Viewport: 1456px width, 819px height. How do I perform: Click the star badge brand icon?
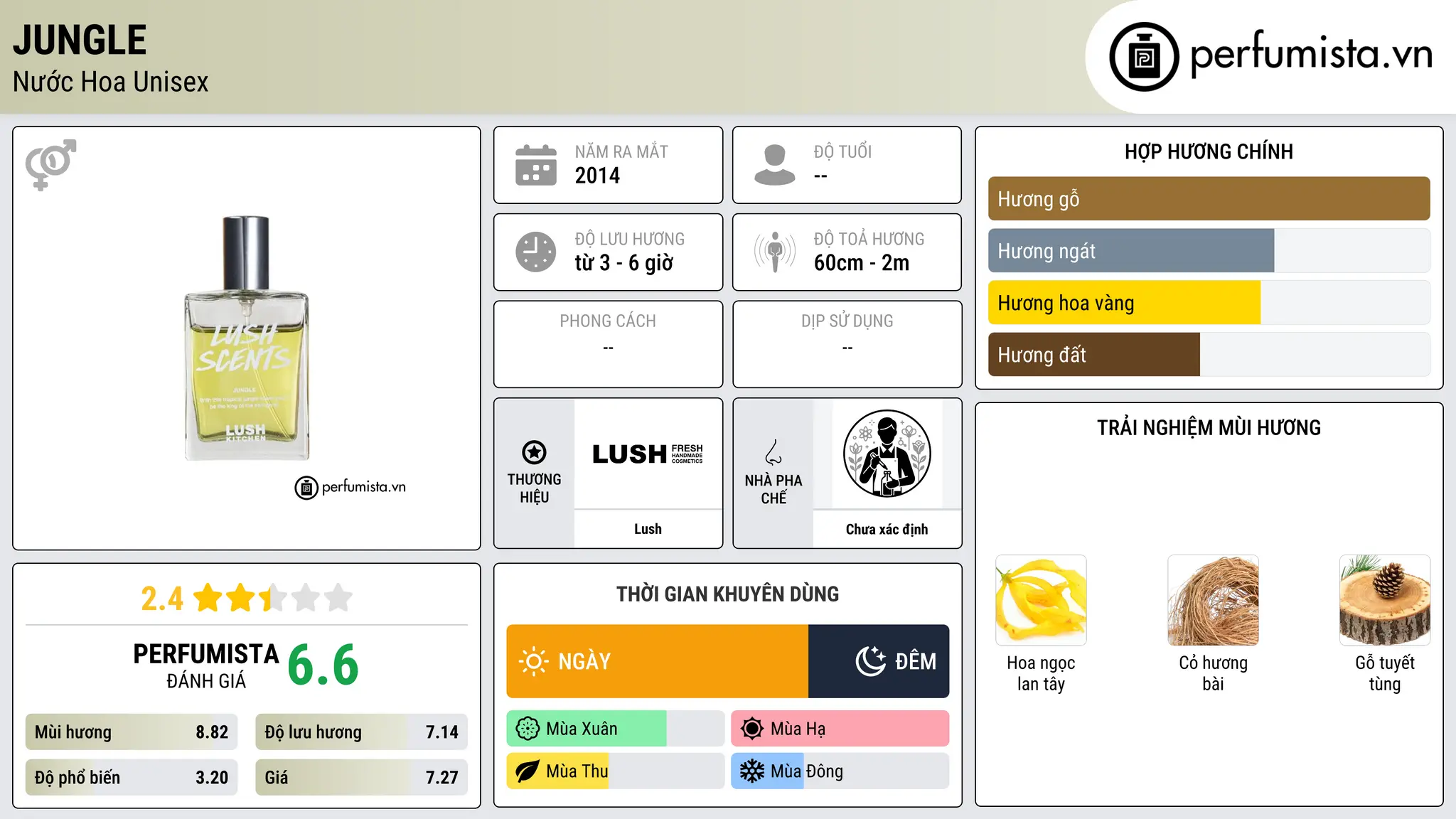coord(534,452)
